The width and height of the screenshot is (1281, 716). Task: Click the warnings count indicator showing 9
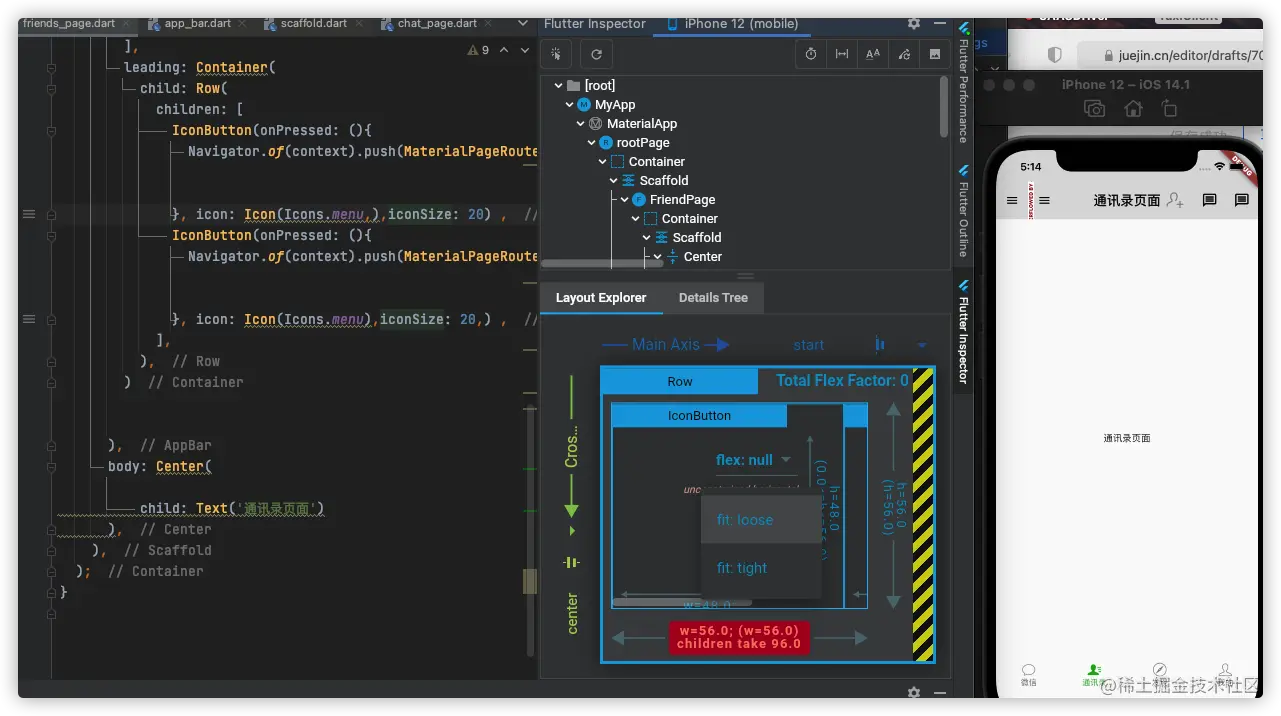479,49
